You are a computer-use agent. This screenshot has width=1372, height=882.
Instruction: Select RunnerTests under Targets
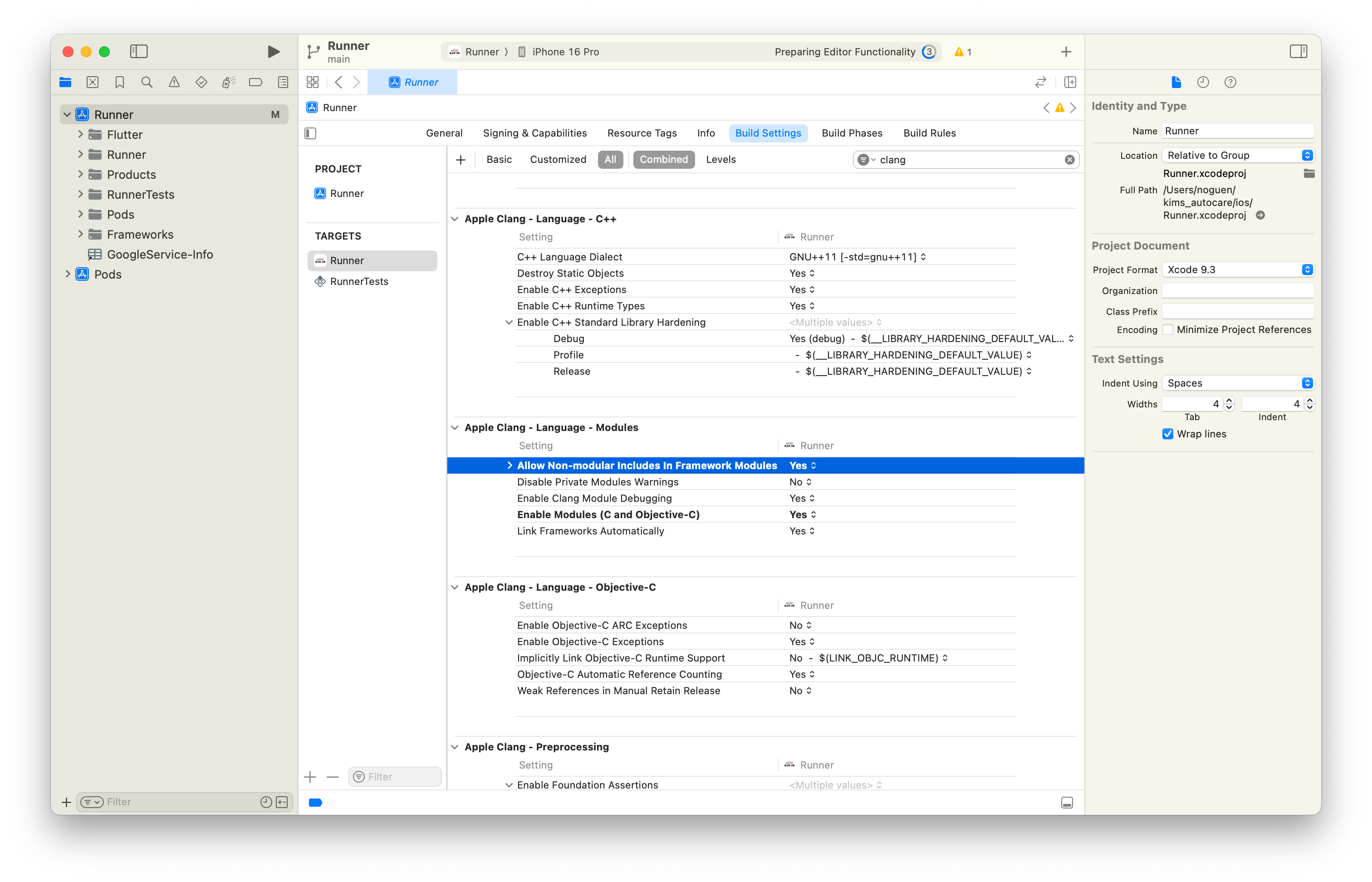tap(359, 282)
